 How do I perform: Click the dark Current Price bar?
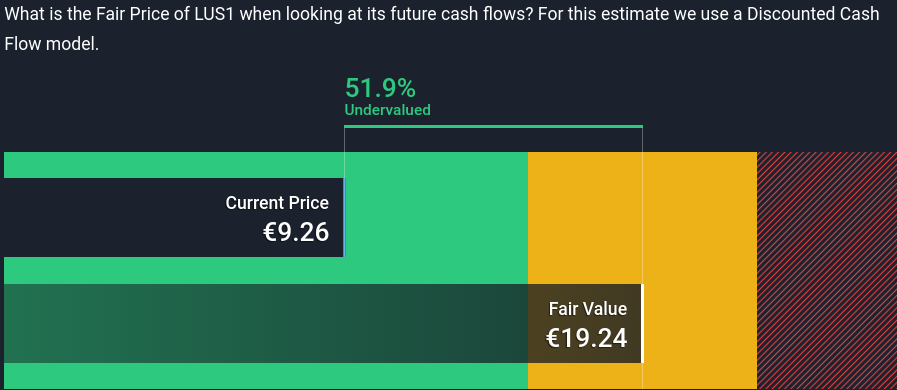tap(174, 217)
